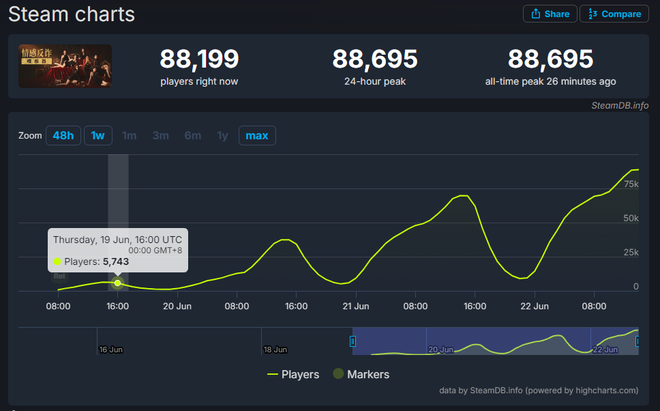The height and width of the screenshot is (411, 660).
Task: Select the 48h zoom range
Action: [63, 136]
